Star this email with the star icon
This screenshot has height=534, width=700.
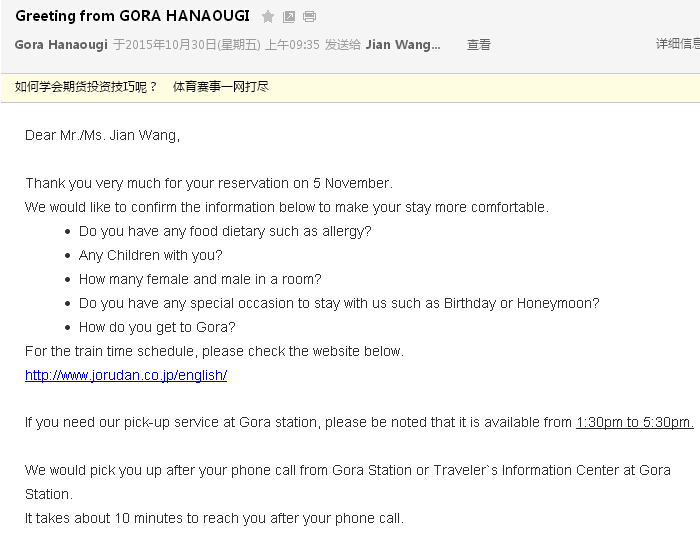(x=268, y=17)
